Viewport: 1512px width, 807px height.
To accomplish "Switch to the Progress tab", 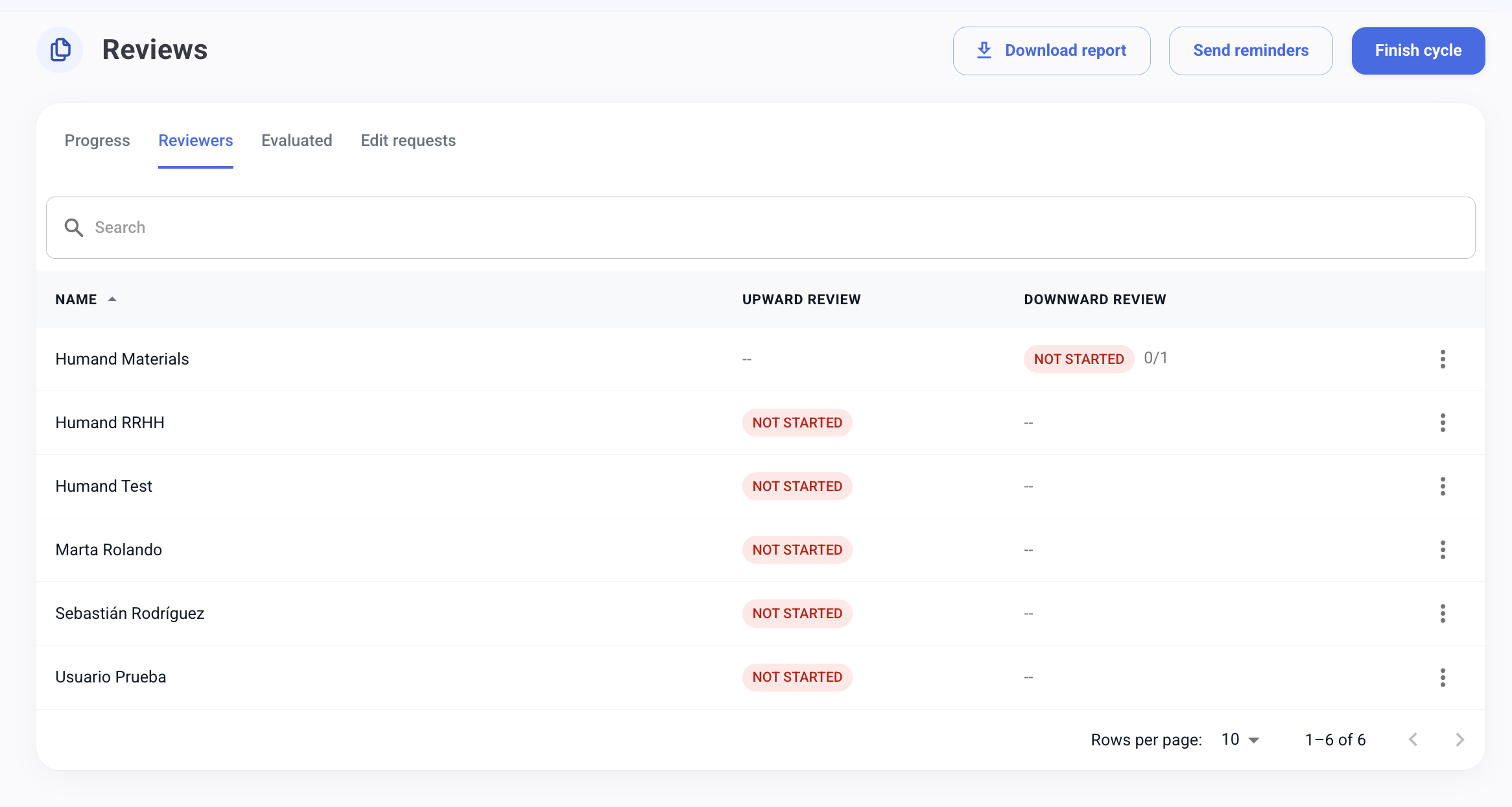I will 97,141.
